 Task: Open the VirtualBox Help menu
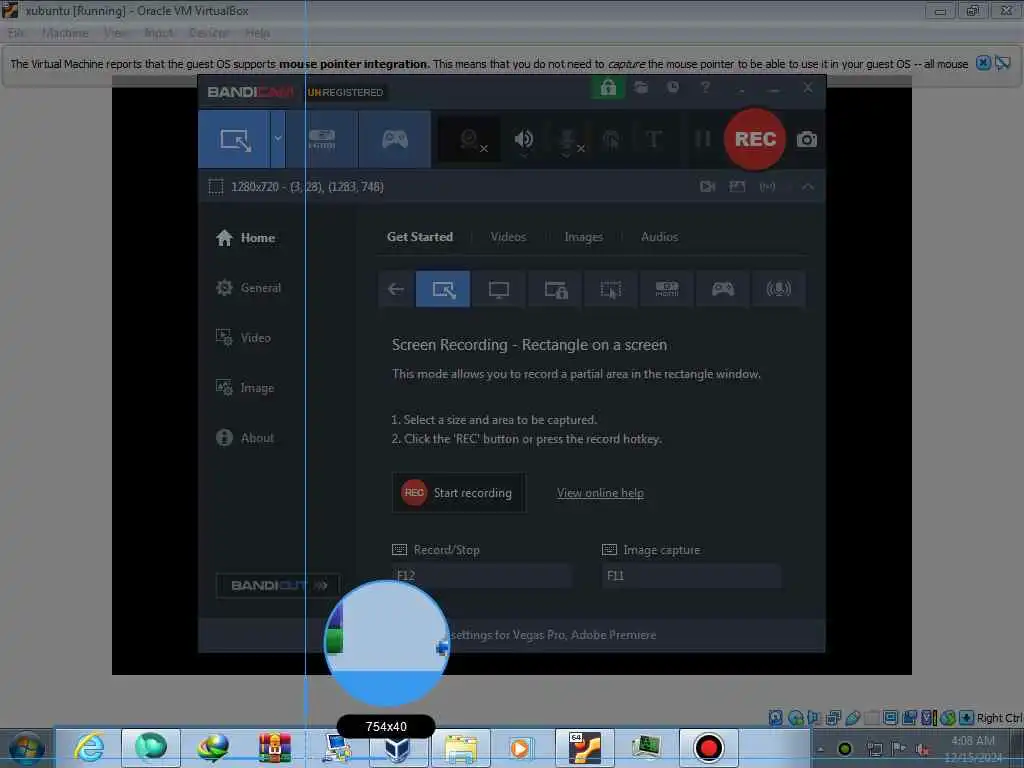pos(257,33)
